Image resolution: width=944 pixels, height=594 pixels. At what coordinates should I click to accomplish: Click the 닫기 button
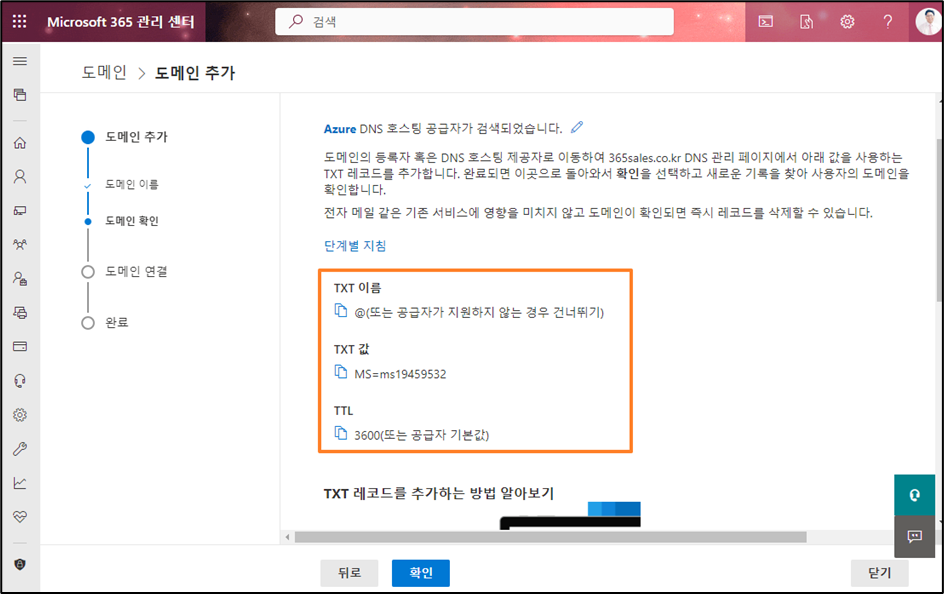[x=880, y=573]
